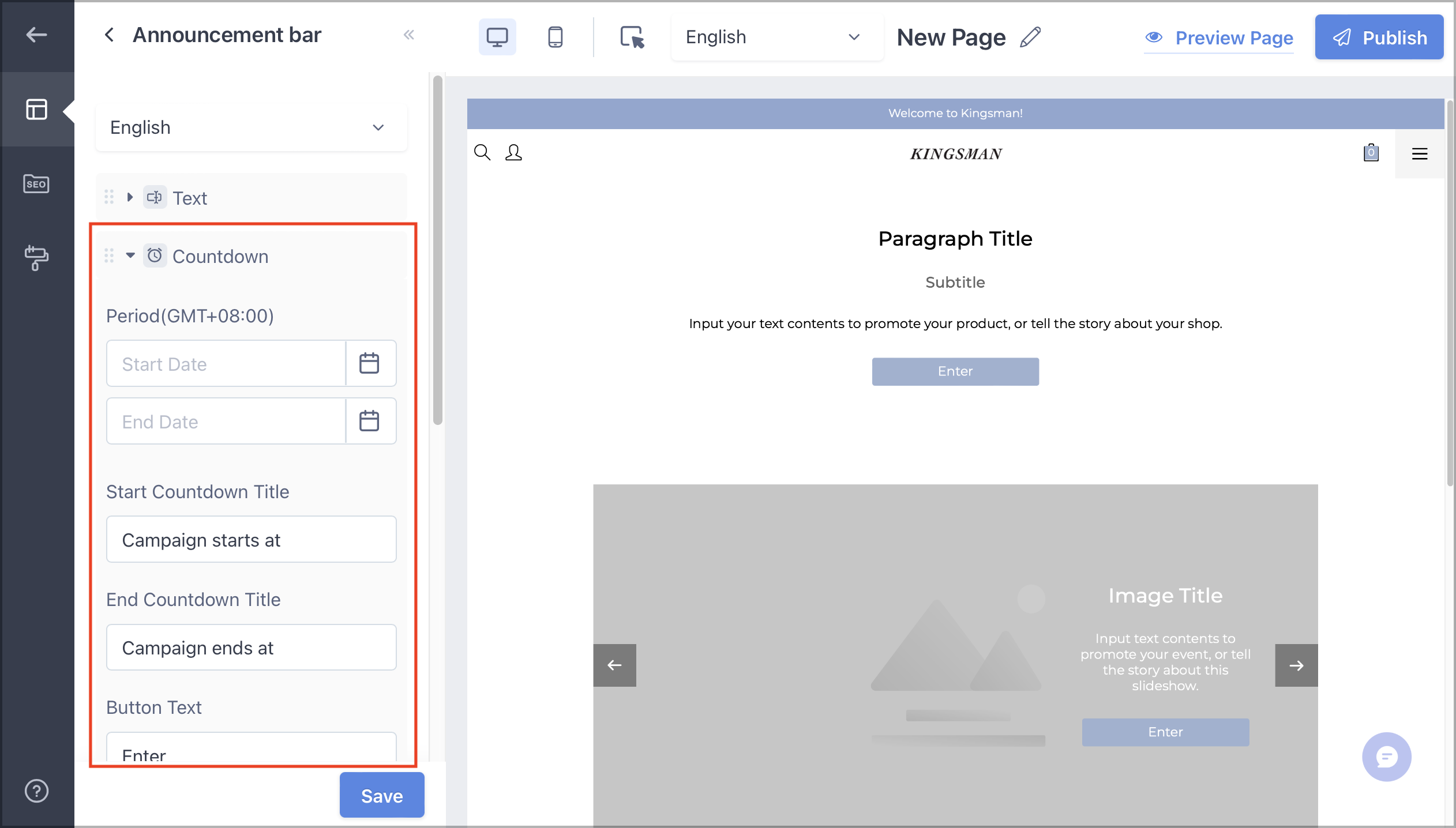
Task: Click the paragraph promo text in preview
Action: pyautogui.click(x=955, y=323)
